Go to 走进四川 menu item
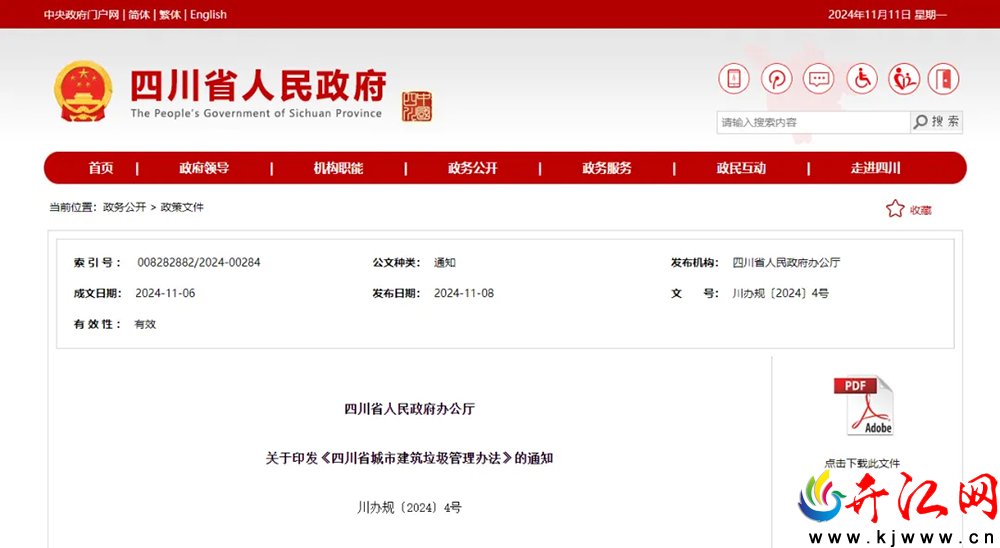 click(x=876, y=168)
